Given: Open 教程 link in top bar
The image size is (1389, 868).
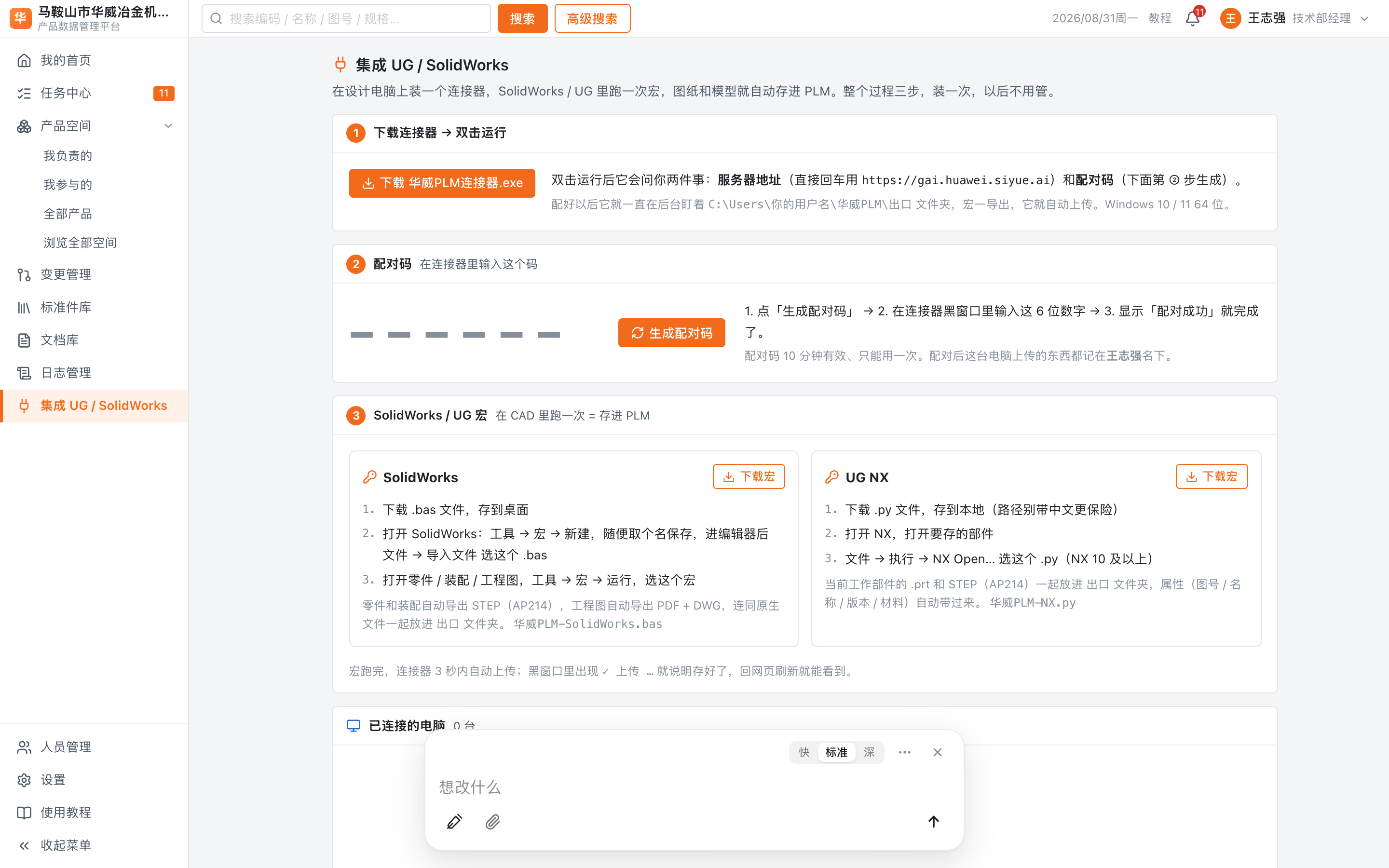Looking at the screenshot, I should [x=1159, y=18].
